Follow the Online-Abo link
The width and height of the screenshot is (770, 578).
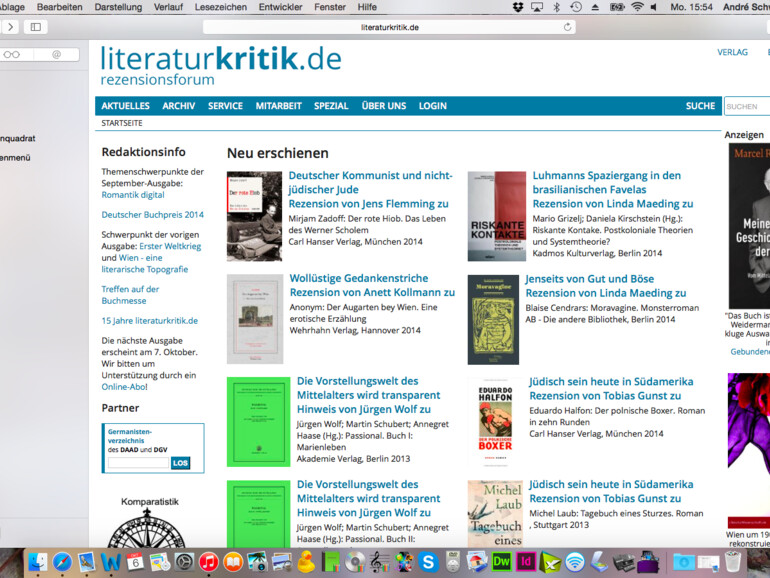tap(123, 386)
